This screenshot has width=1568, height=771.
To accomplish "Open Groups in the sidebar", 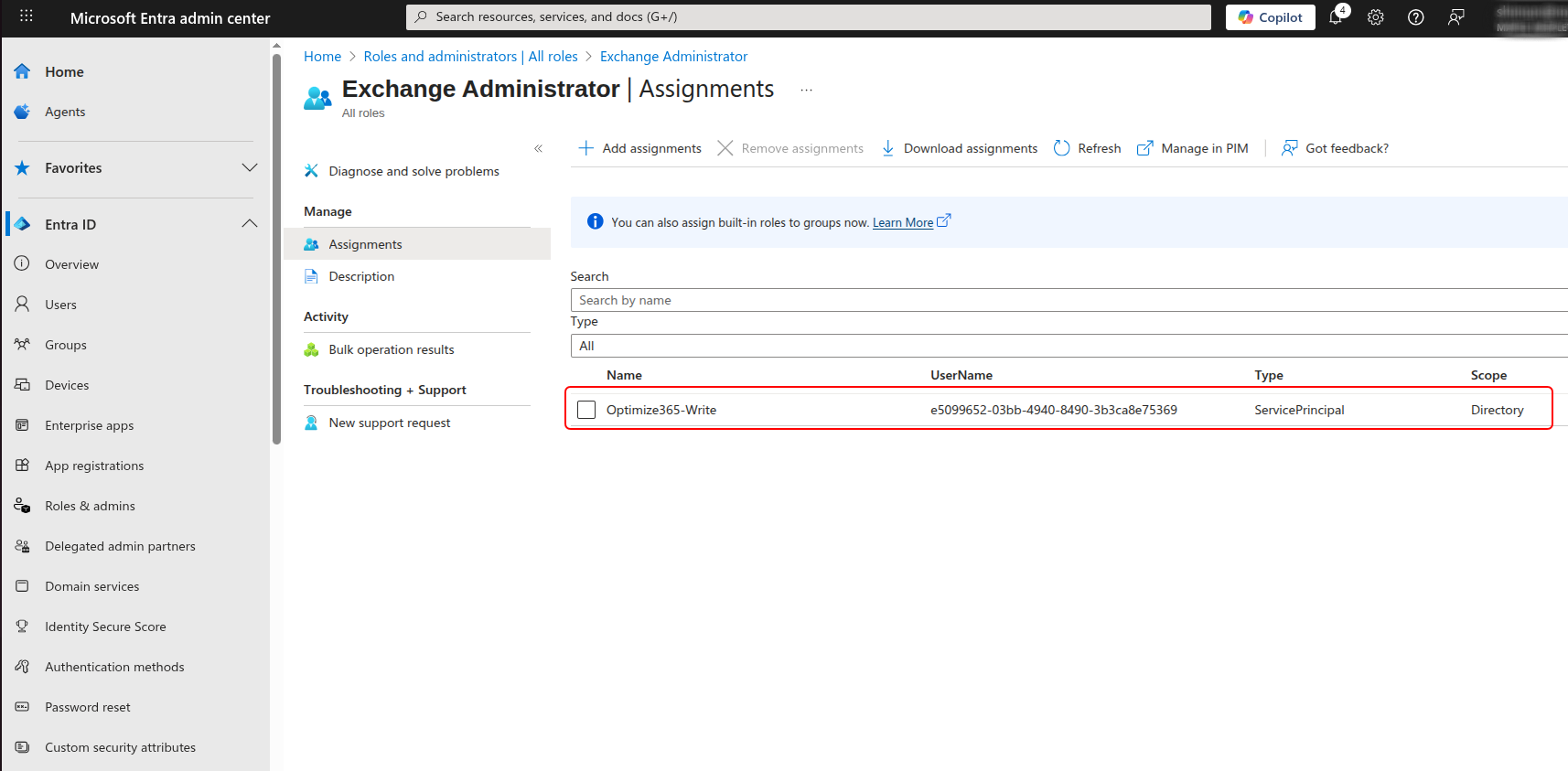I will tap(66, 345).
